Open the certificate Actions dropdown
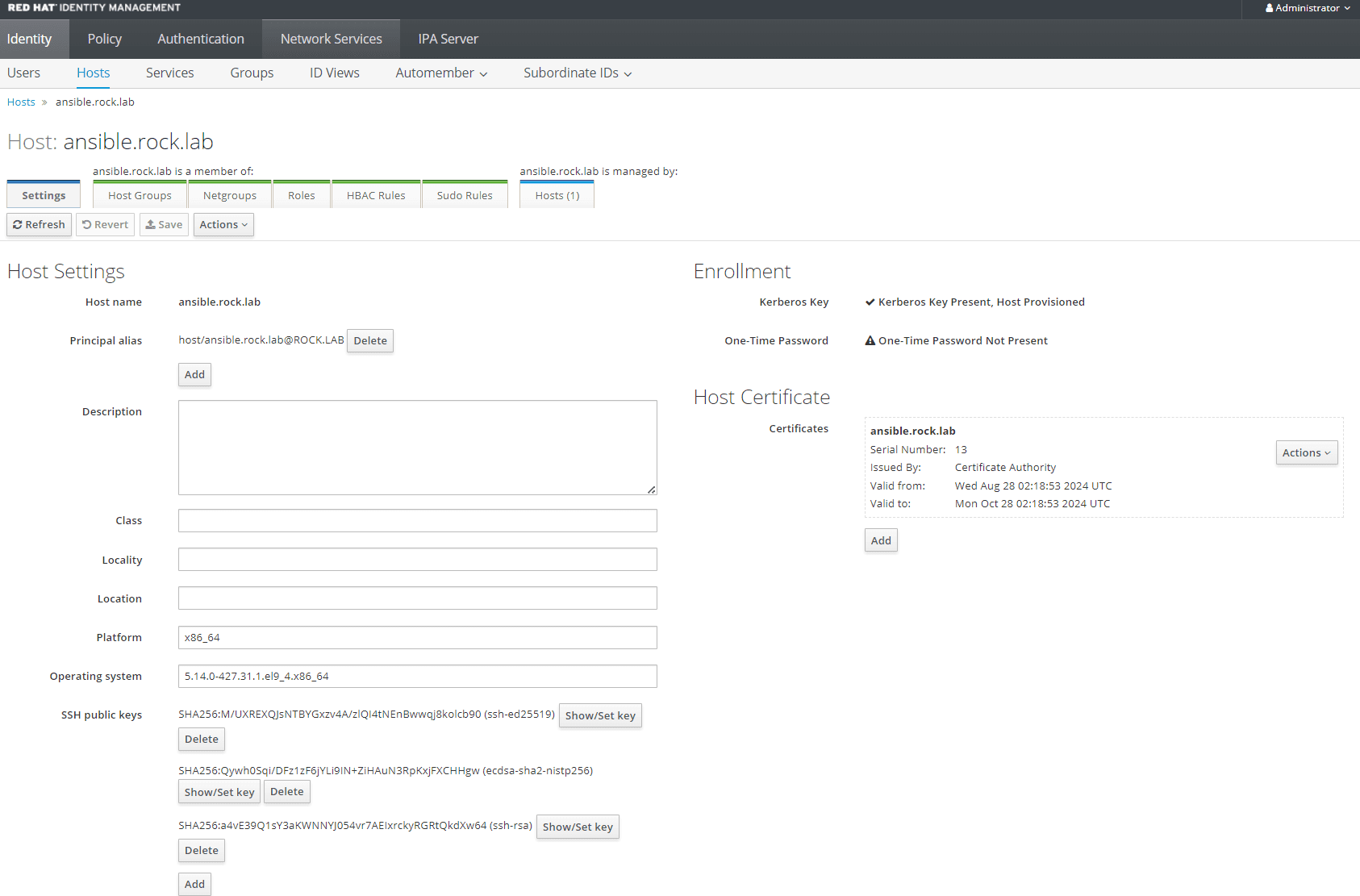 1307,452
